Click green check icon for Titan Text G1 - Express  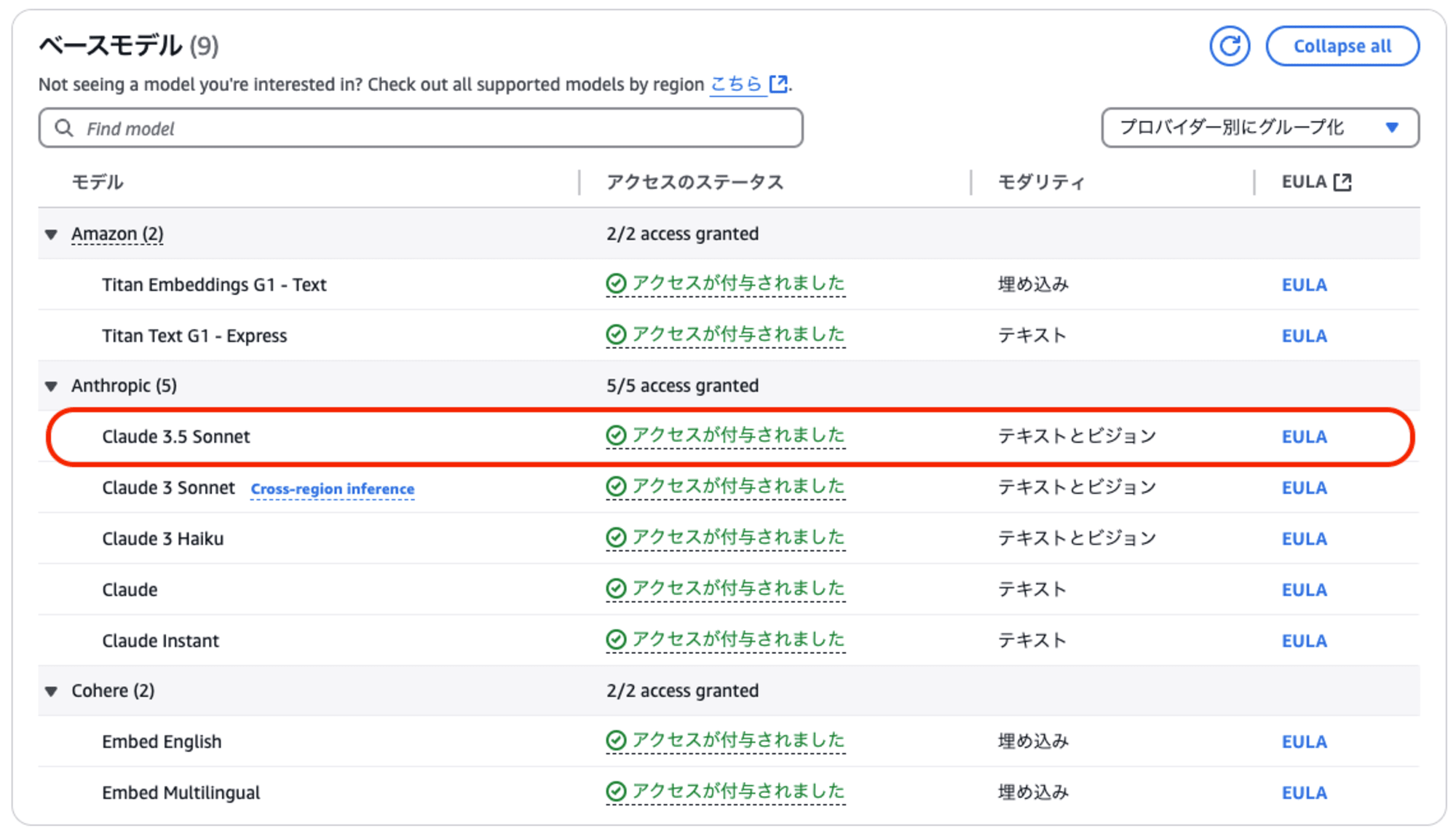pyautogui.click(x=616, y=334)
